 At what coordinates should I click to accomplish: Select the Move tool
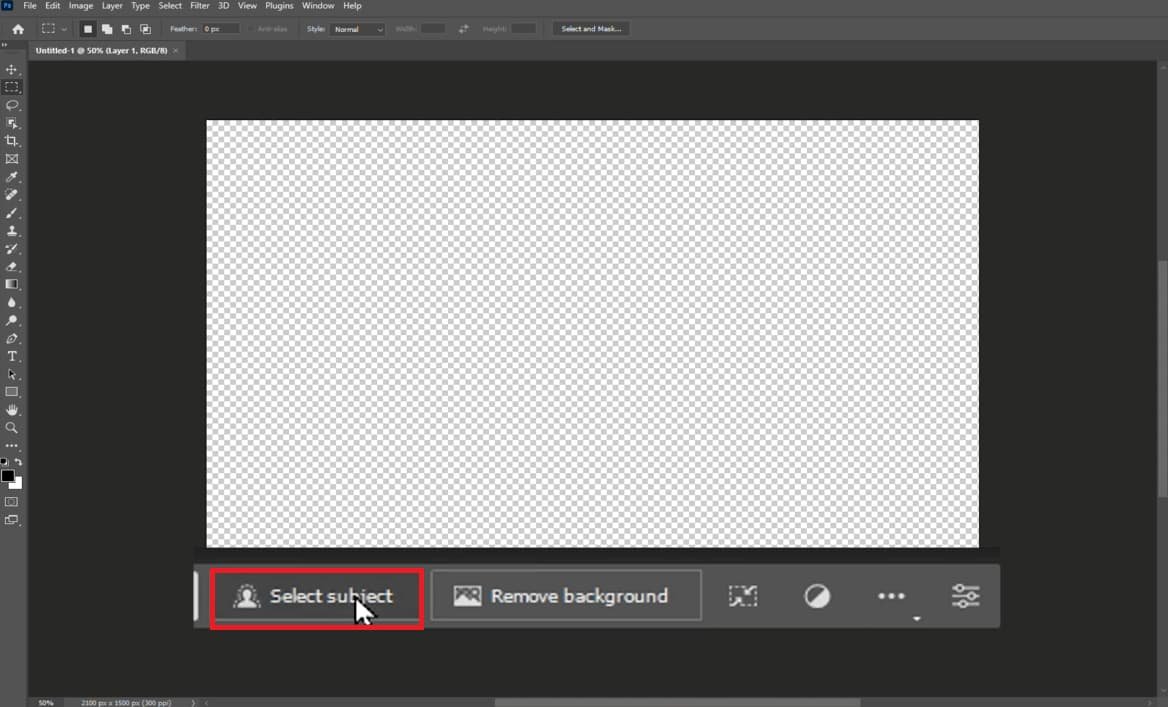pos(12,70)
